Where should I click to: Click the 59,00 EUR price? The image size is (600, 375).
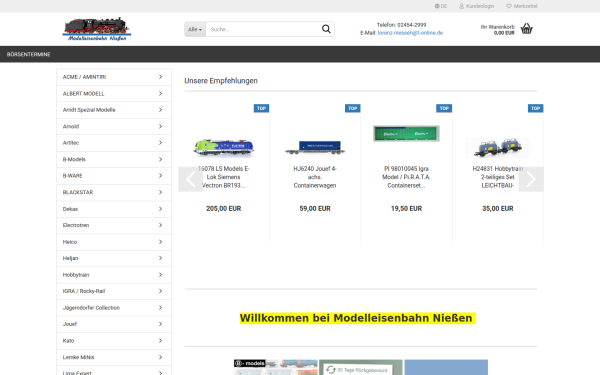coord(315,209)
